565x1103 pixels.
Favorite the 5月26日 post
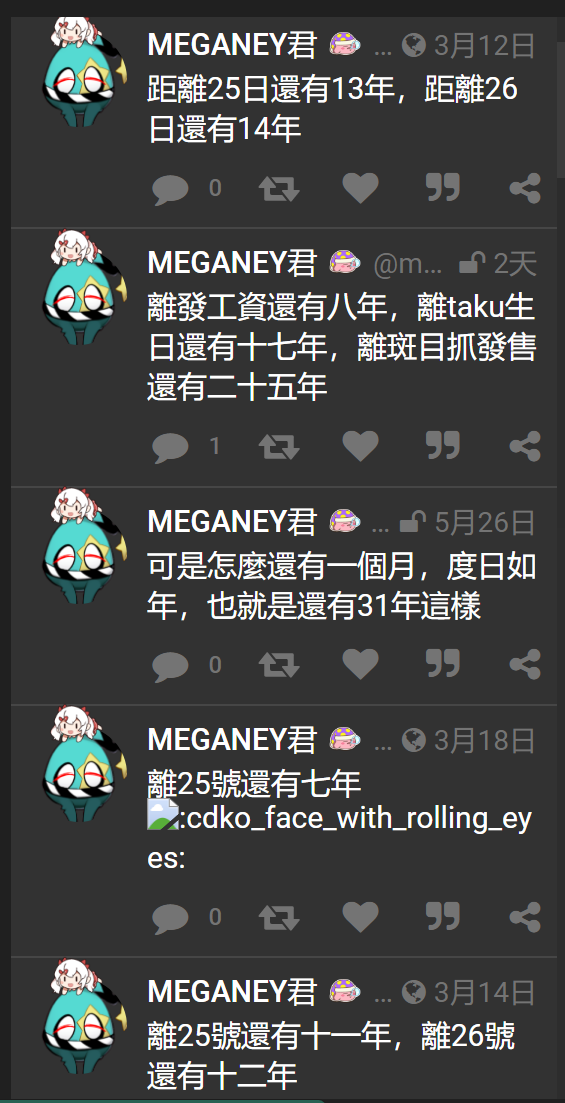360,665
